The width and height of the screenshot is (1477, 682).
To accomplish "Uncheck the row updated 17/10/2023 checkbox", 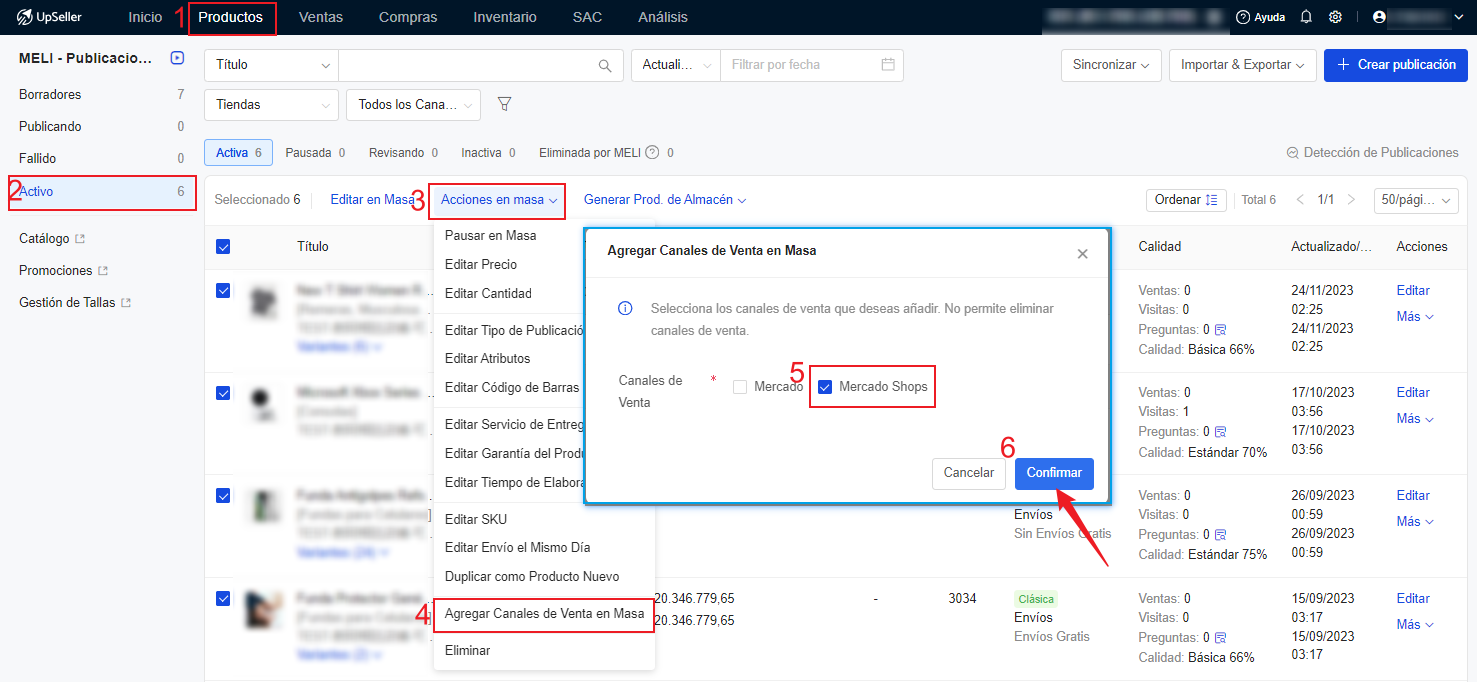I will click(223, 393).
